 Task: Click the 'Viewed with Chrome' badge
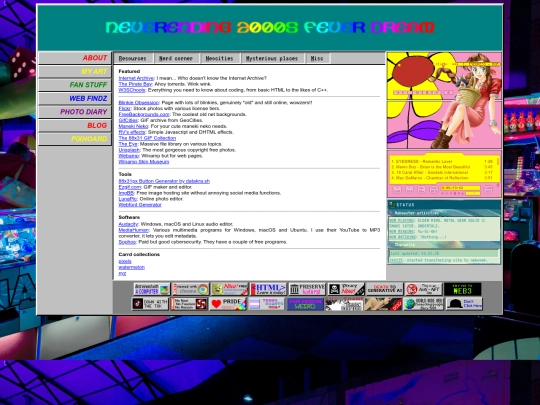191,289
